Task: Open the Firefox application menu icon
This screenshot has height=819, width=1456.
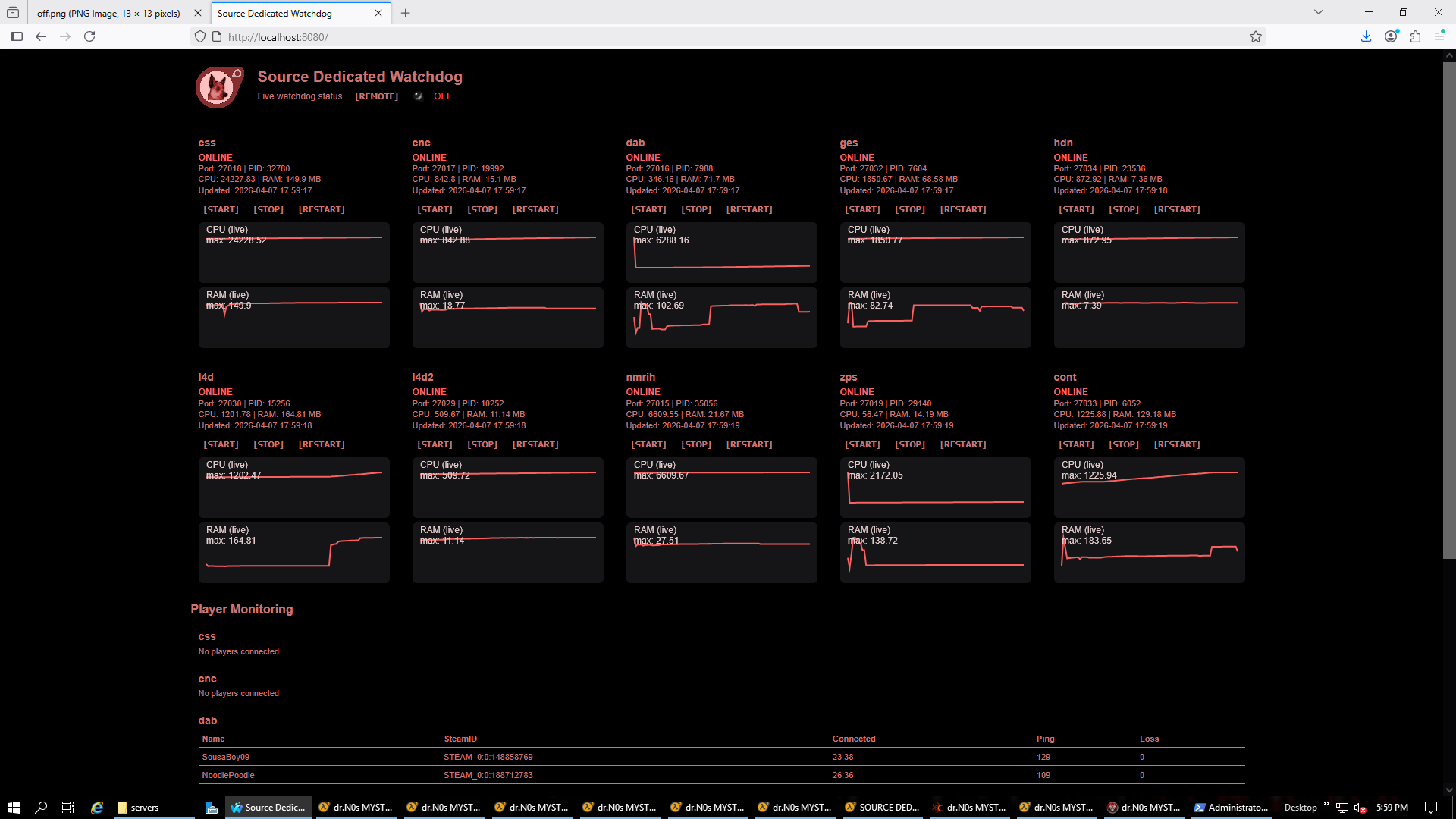Action: 1439,36
